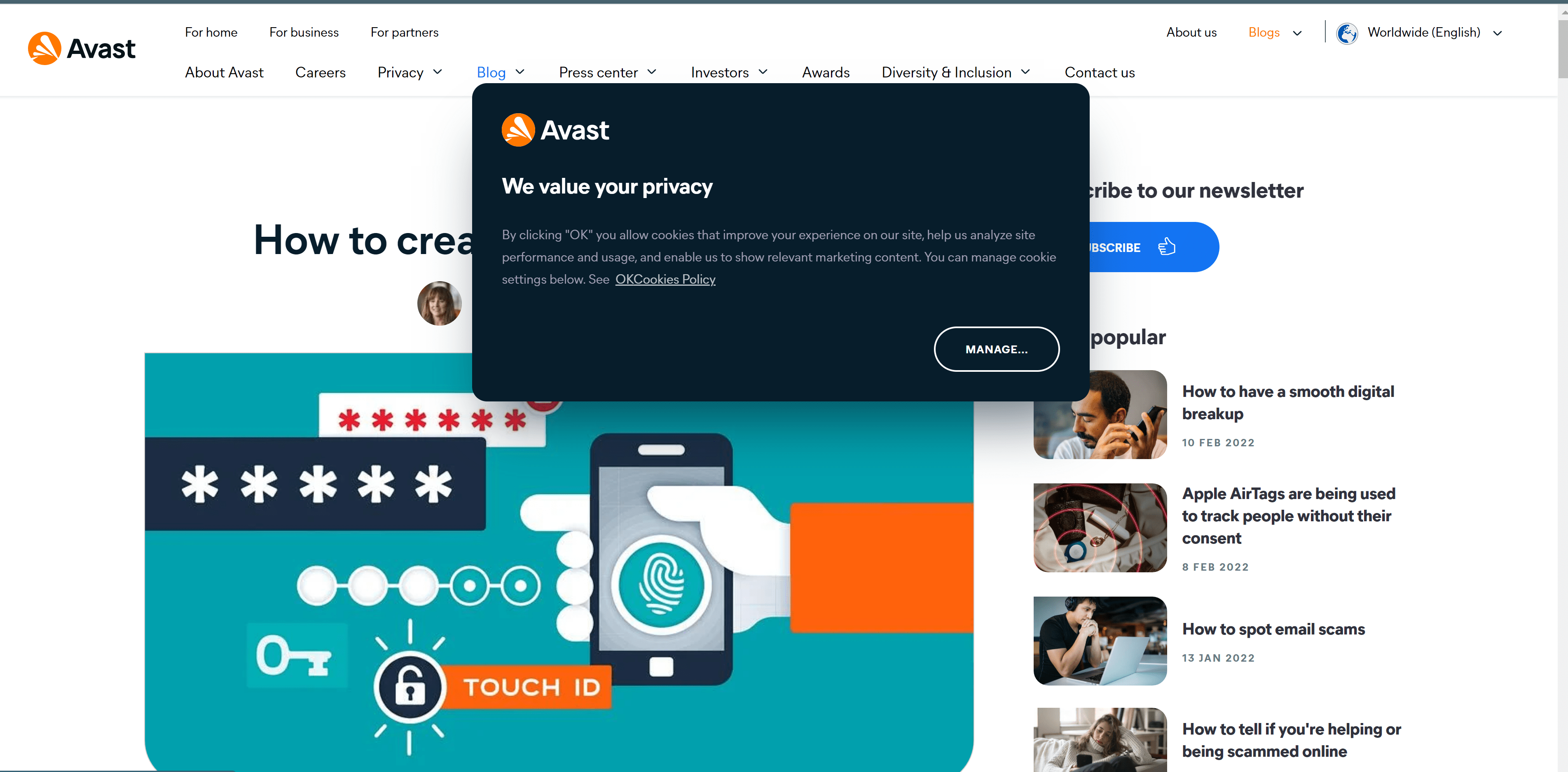Expand the Privacy menu chevron

tap(437, 72)
